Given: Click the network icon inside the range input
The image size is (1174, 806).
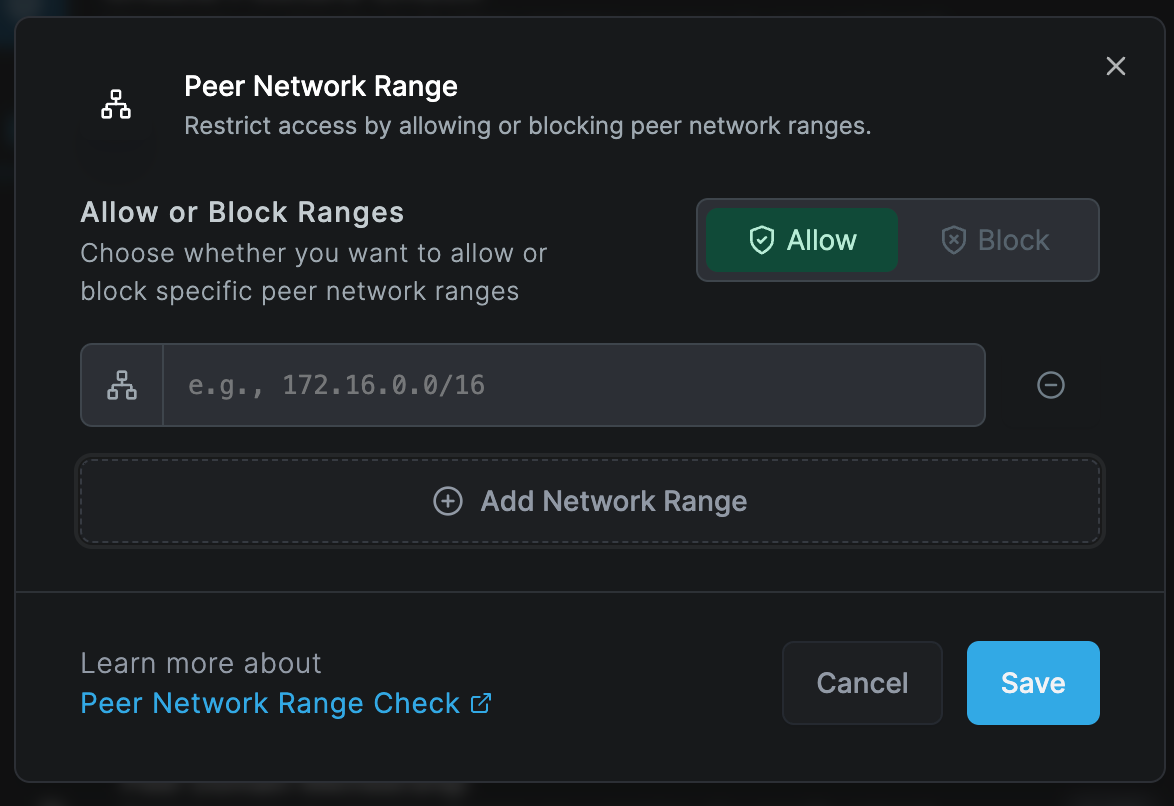Looking at the screenshot, I should (x=122, y=385).
